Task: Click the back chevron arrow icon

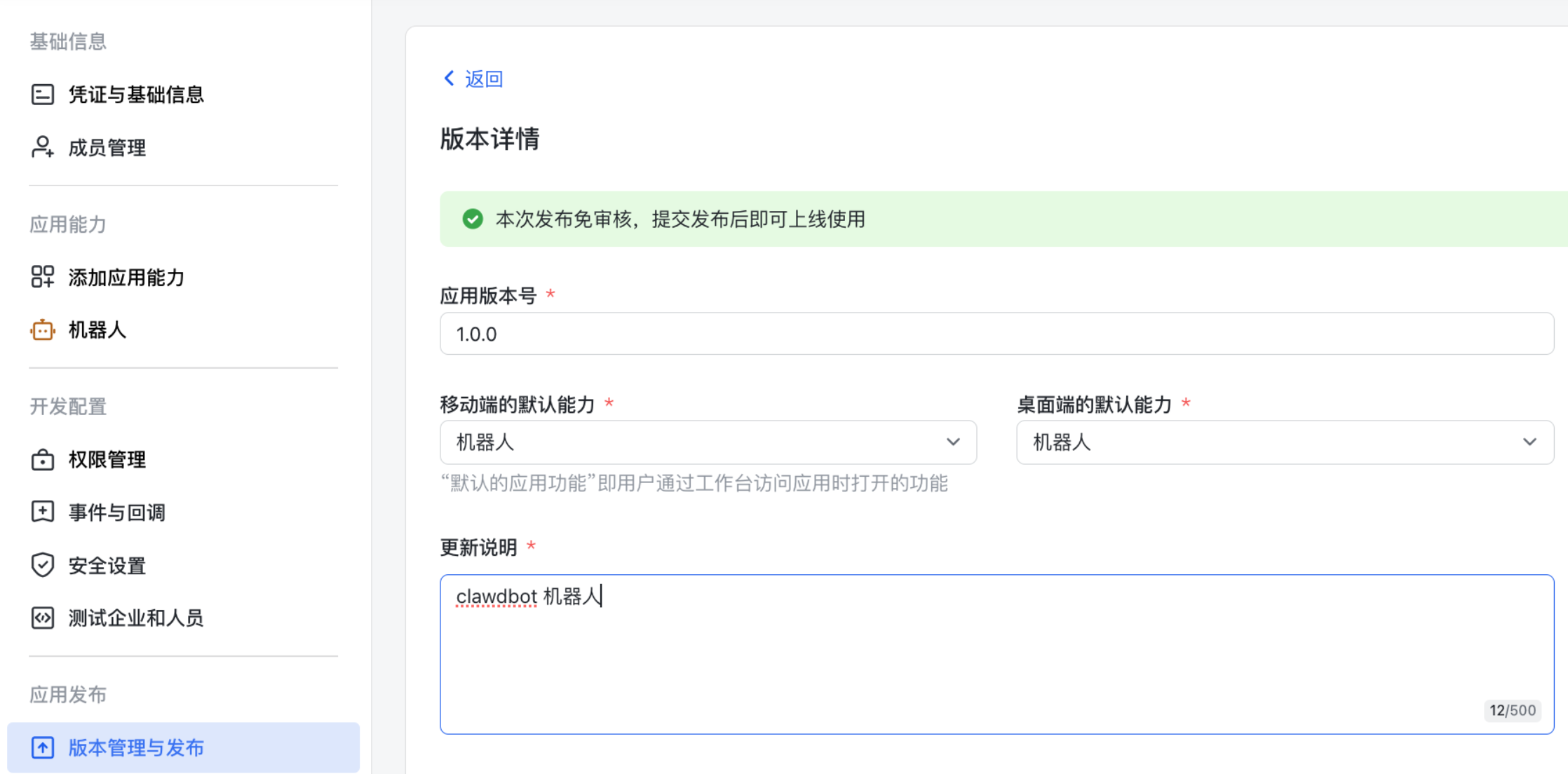Action: pos(450,78)
